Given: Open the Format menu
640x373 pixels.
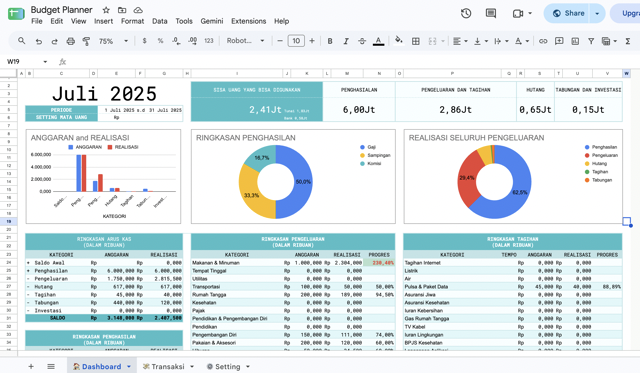Looking at the screenshot, I should click(x=132, y=21).
